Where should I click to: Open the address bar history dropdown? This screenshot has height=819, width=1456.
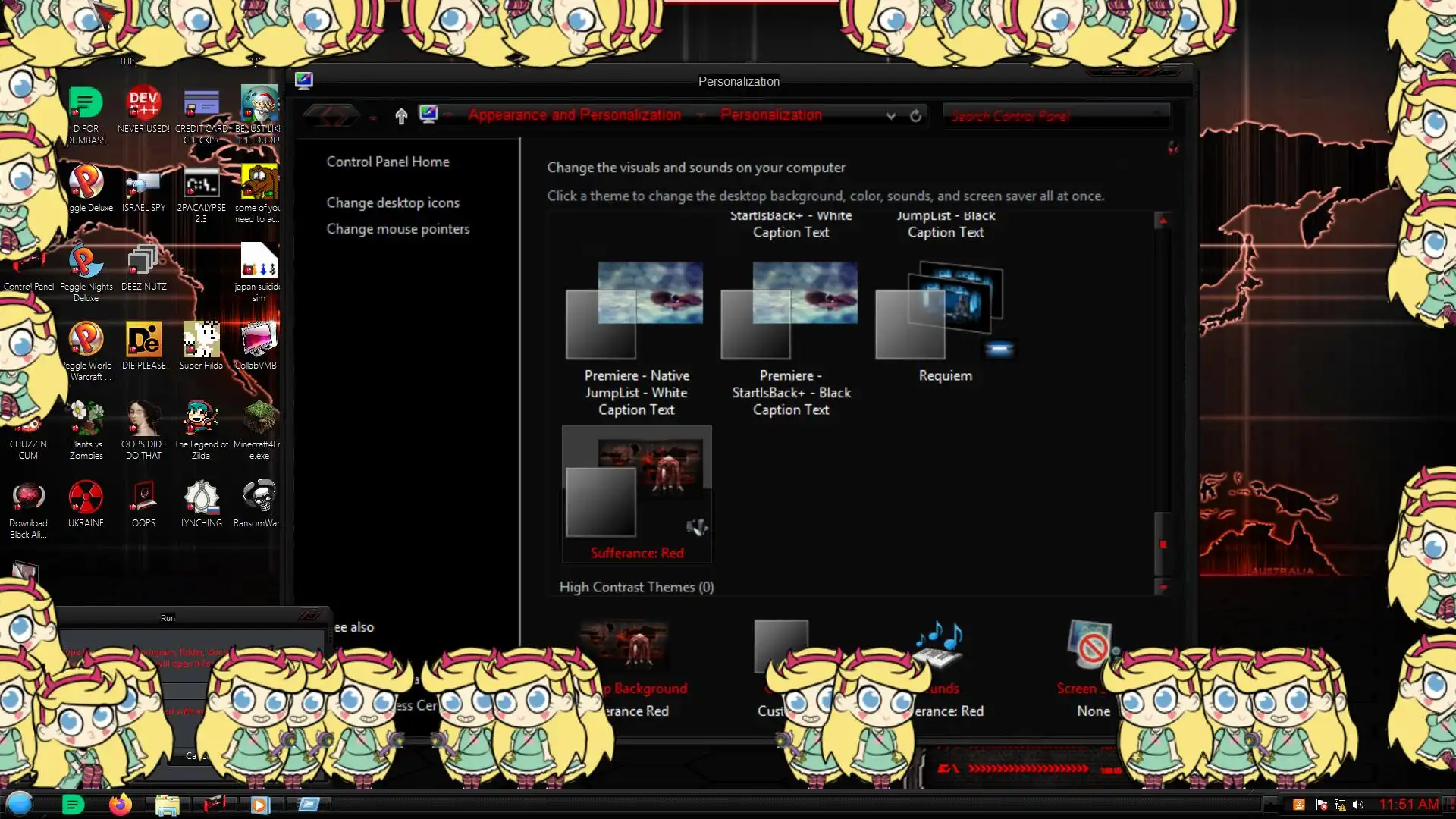pos(891,116)
